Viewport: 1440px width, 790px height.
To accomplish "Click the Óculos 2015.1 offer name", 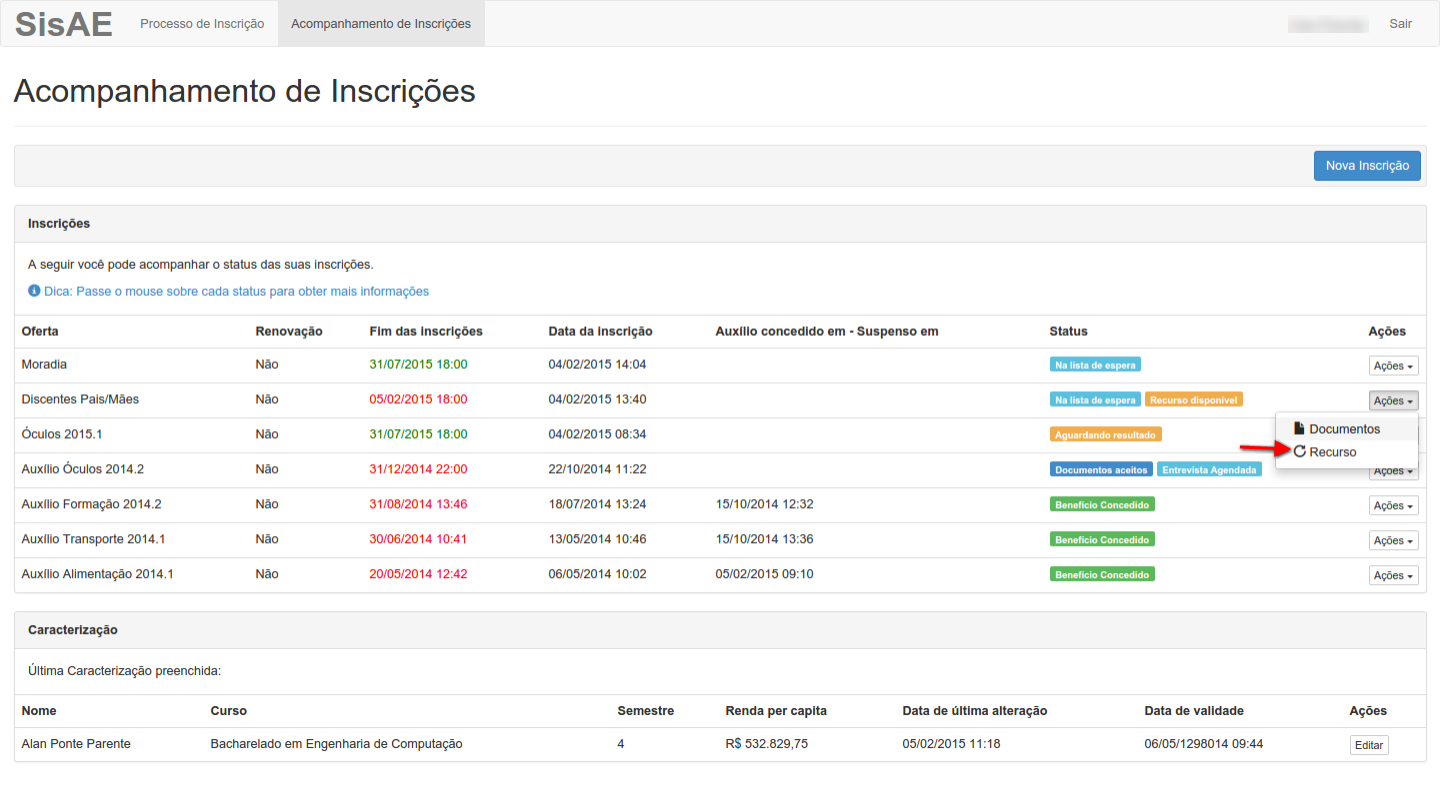I will 62,434.
